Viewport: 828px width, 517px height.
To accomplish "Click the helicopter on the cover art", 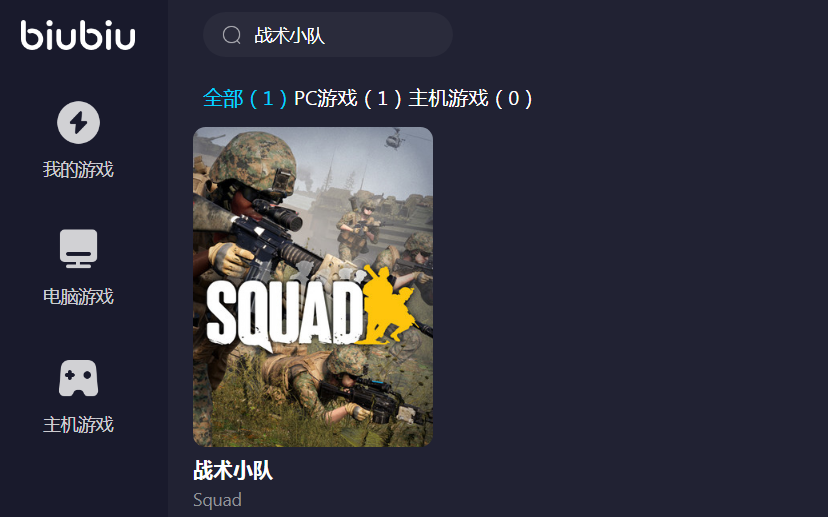I will tap(394, 139).
